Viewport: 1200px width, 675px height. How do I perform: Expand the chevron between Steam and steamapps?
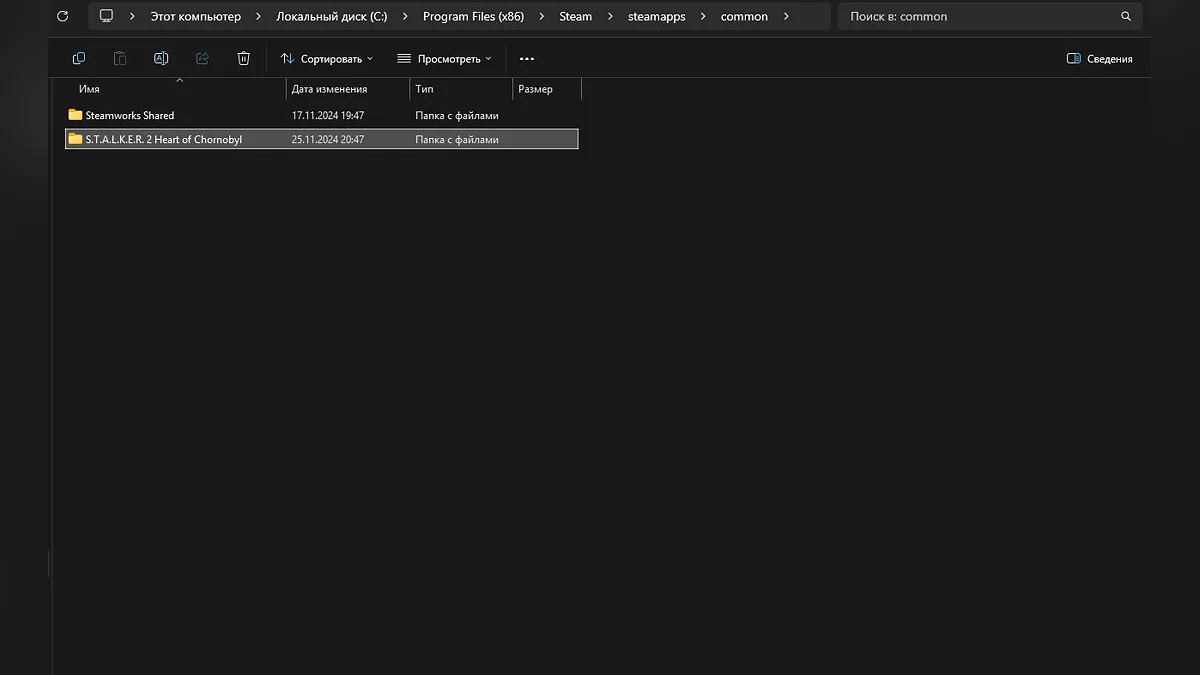(610, 17)
